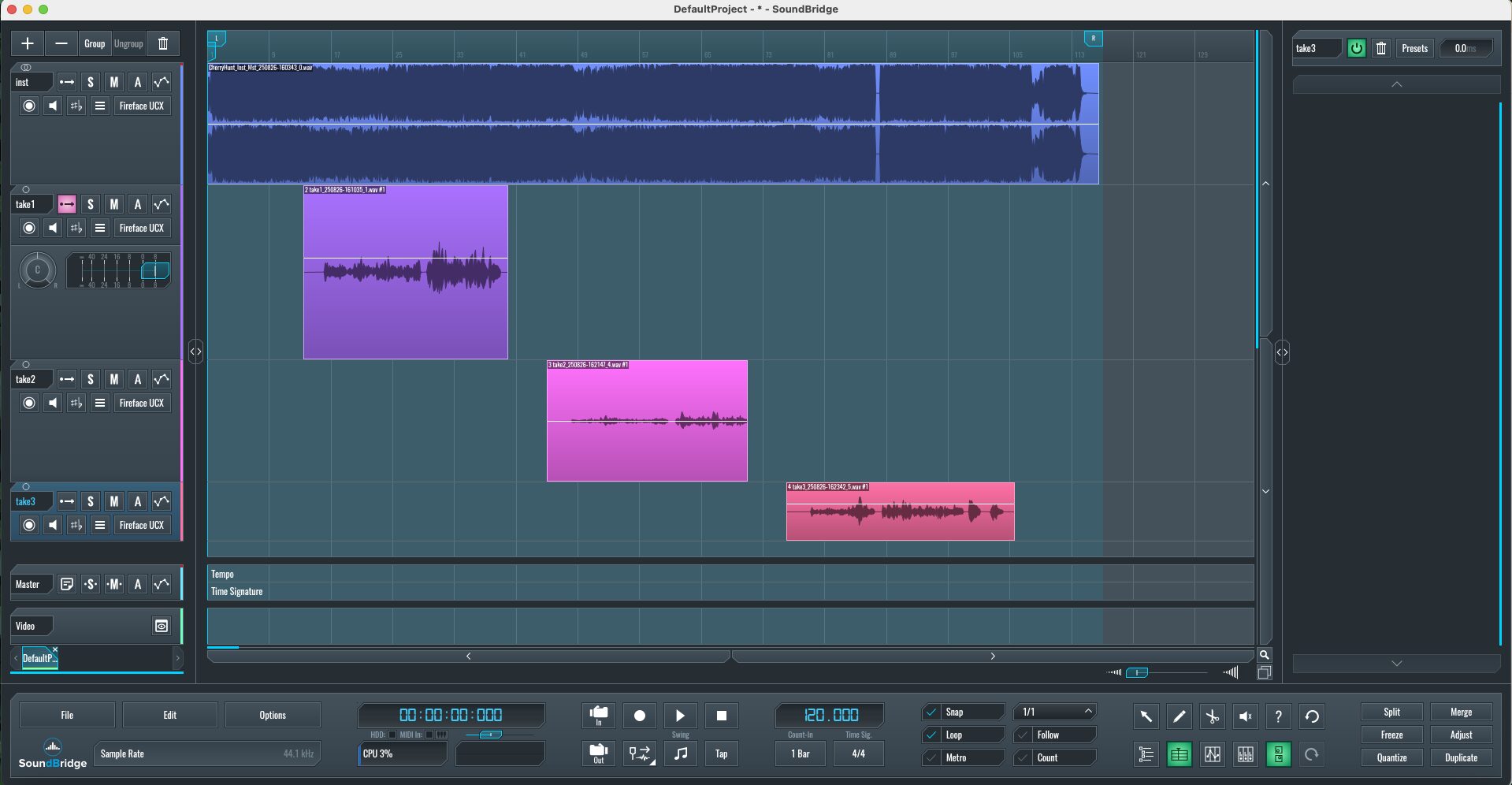Click the question mark help tool

click(1279, 716)
